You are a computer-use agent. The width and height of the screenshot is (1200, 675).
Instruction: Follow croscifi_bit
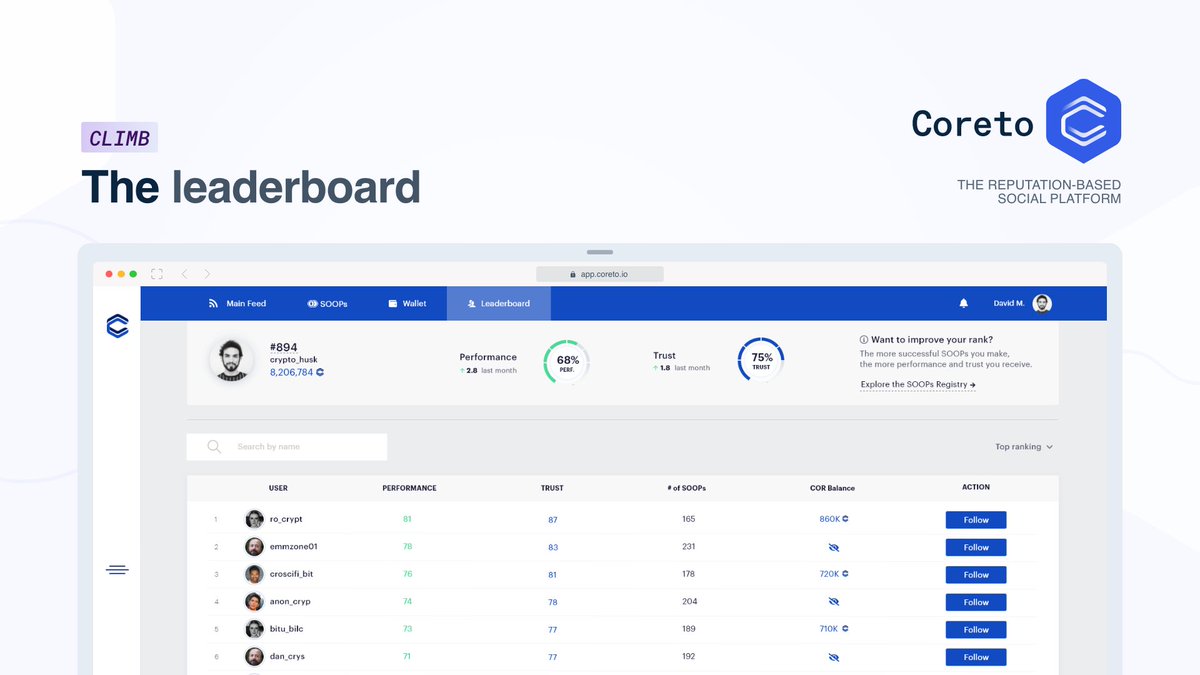tap(976, 575)
